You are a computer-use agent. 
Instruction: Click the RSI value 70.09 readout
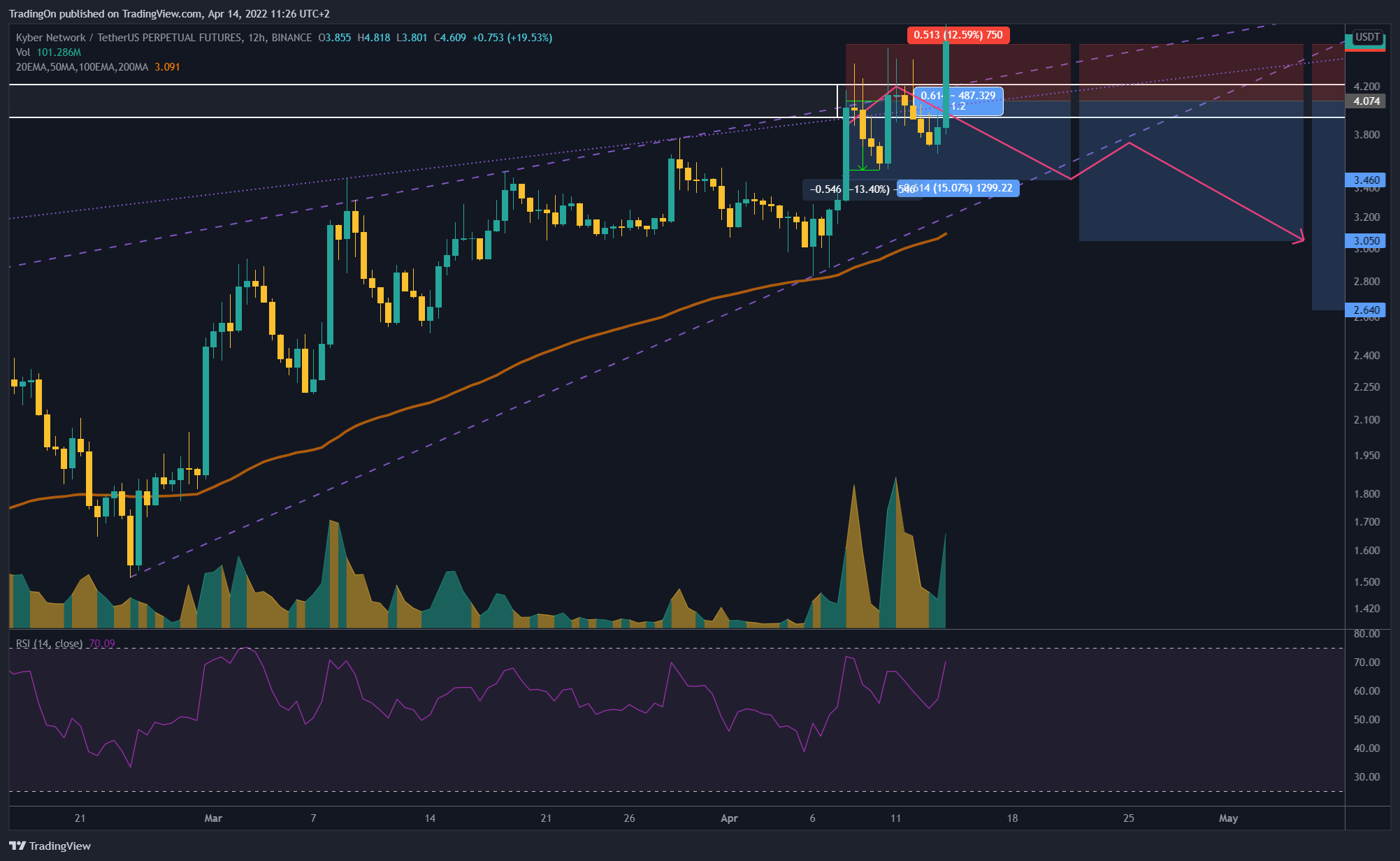pos(102,643)
